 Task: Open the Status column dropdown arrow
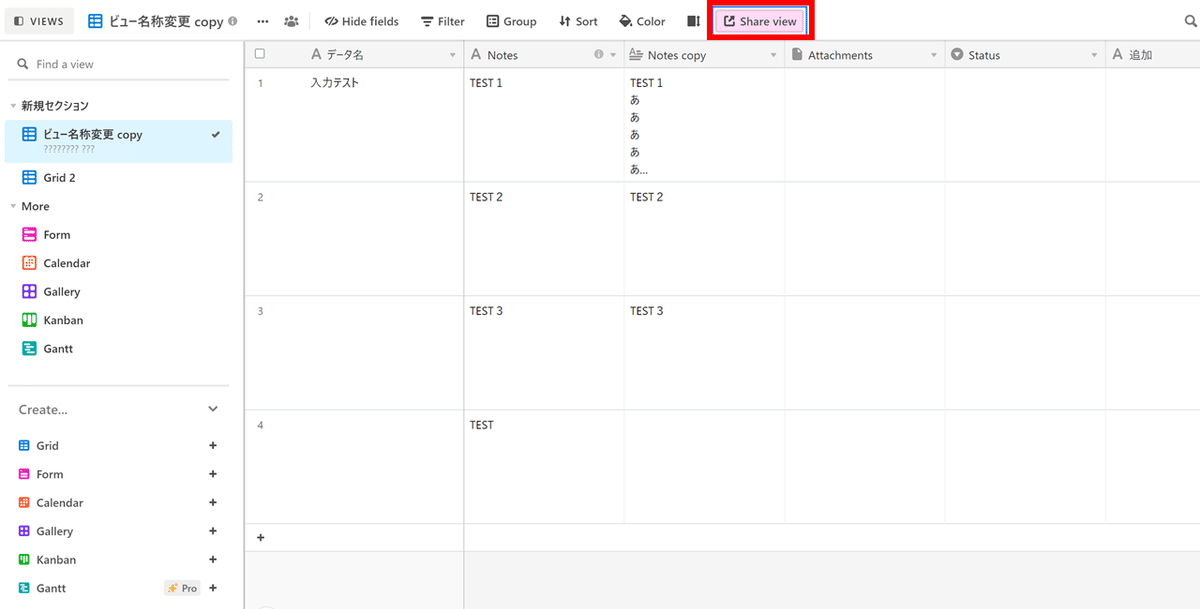1094,55
